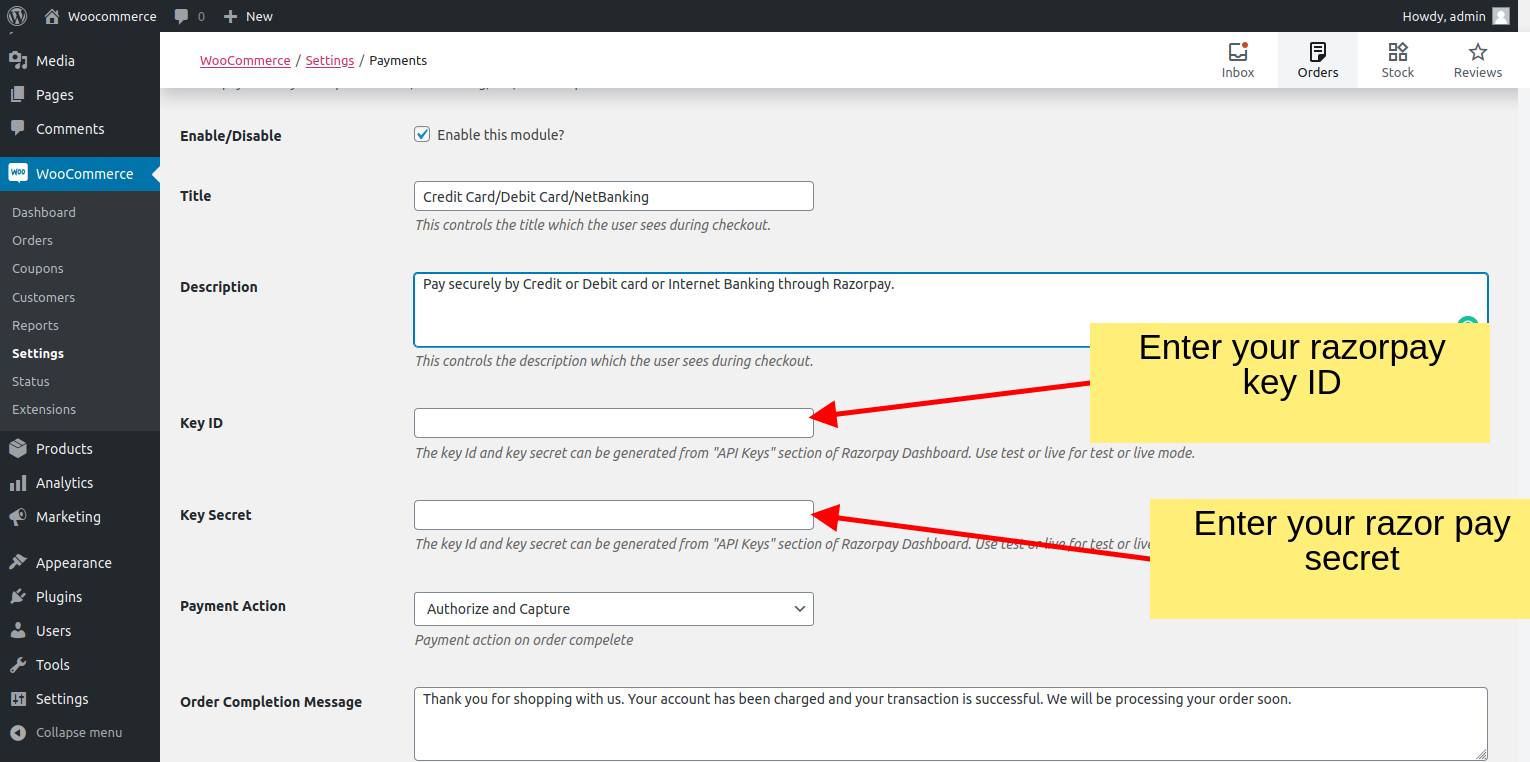Viewport: 1530px width, 762px height.
Task: Click the Comments icon in sidebar
Action: (18, 129)
